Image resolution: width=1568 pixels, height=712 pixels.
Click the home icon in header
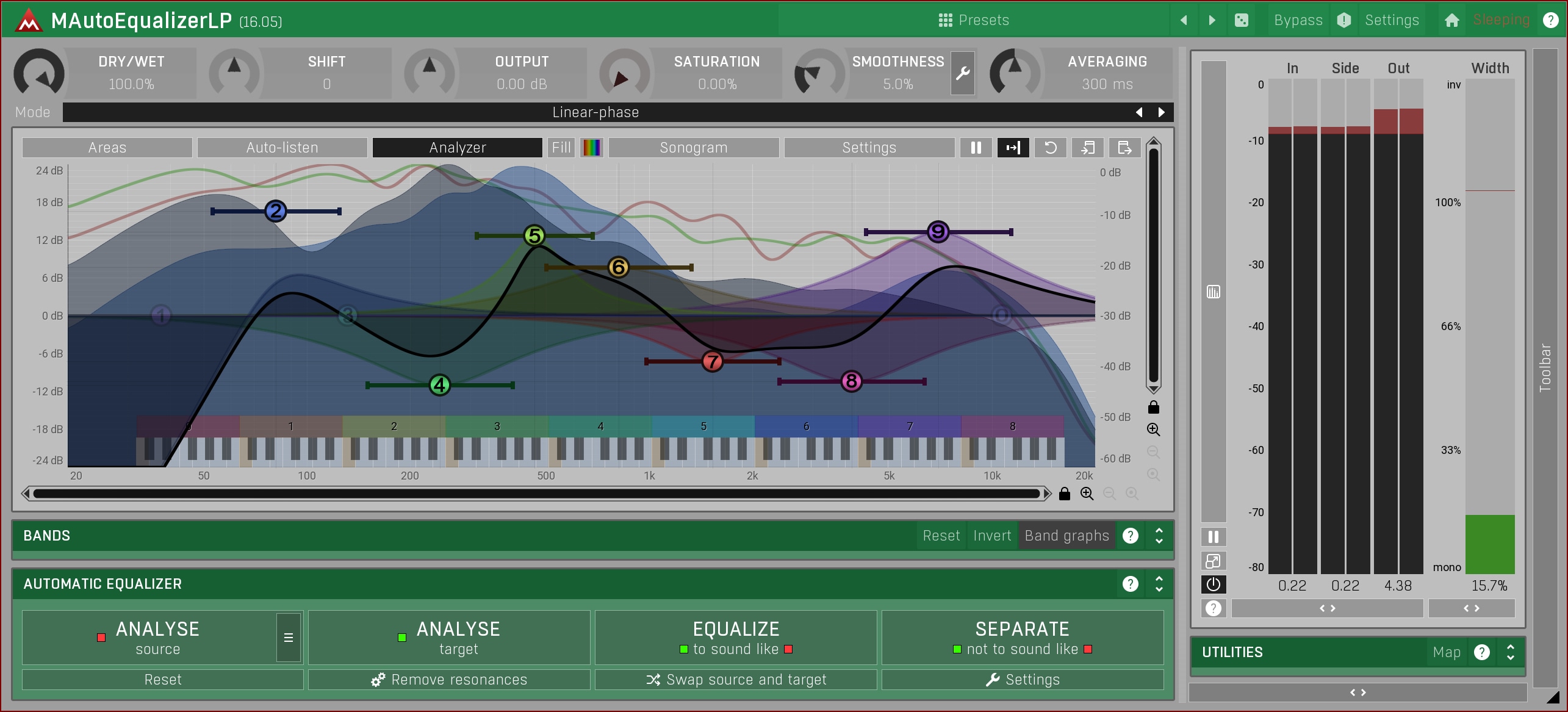(1452, 20)
